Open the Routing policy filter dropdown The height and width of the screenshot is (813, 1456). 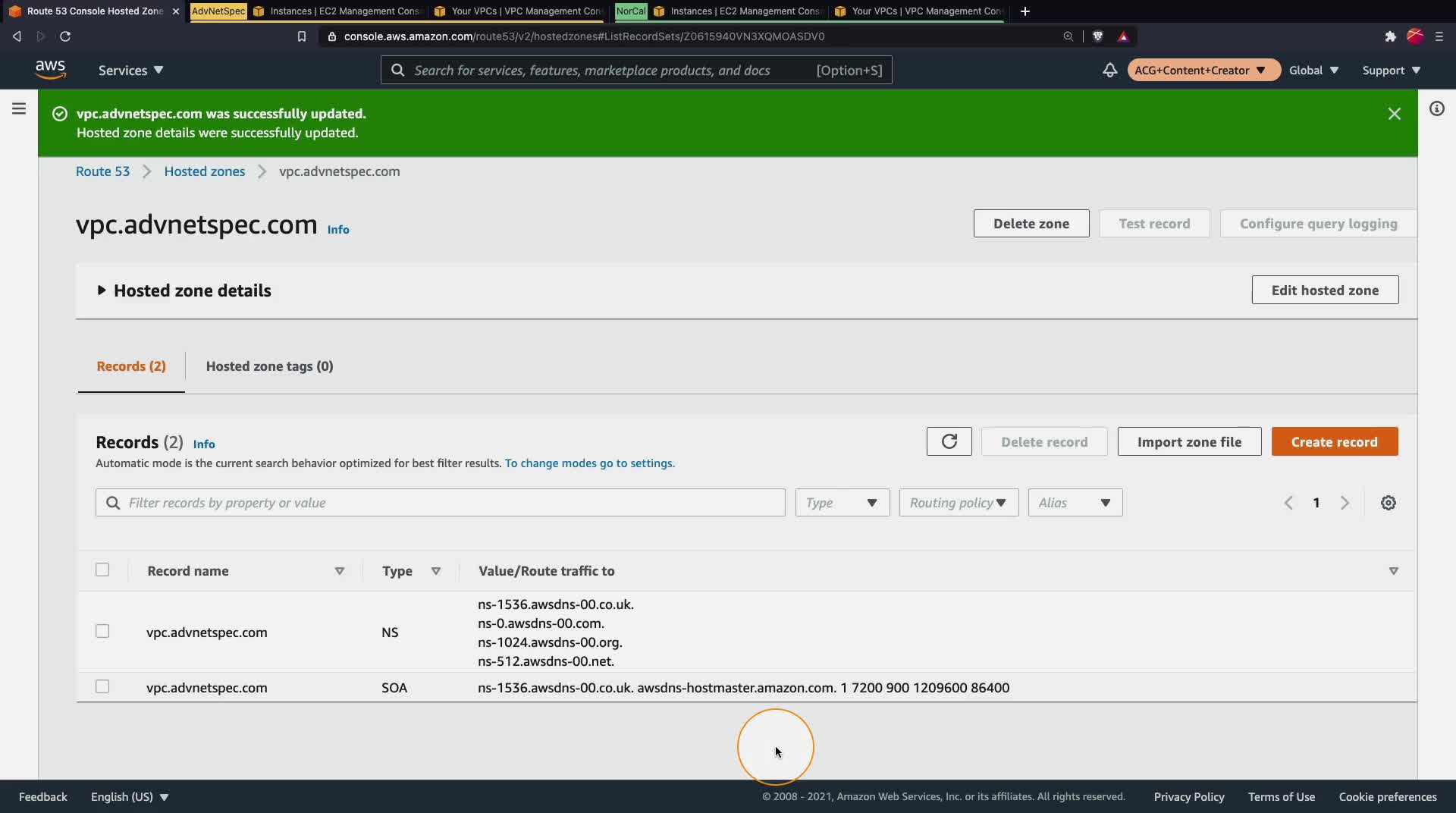point(959,503)
